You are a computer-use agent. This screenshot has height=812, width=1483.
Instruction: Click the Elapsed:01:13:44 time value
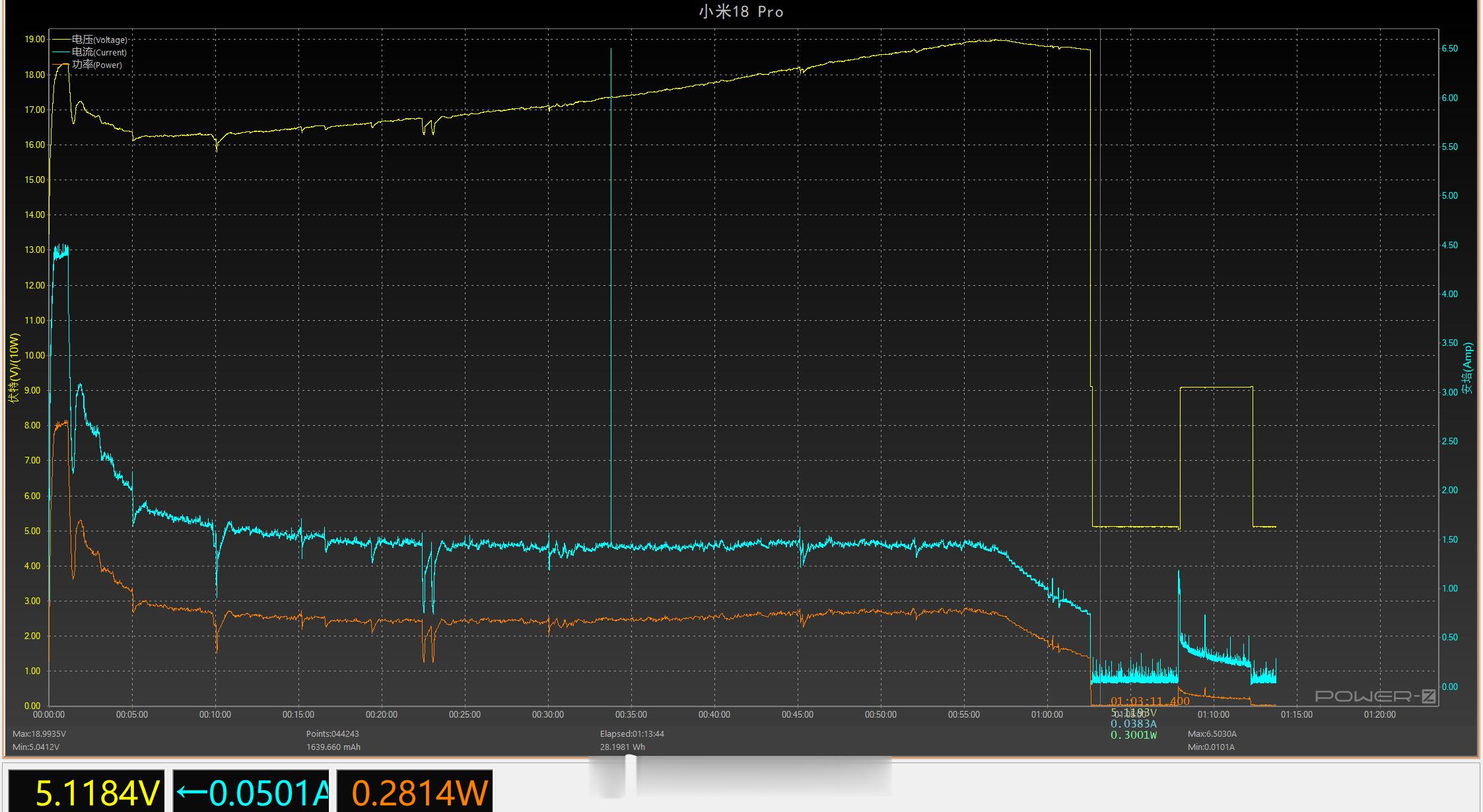coord(632,734)
